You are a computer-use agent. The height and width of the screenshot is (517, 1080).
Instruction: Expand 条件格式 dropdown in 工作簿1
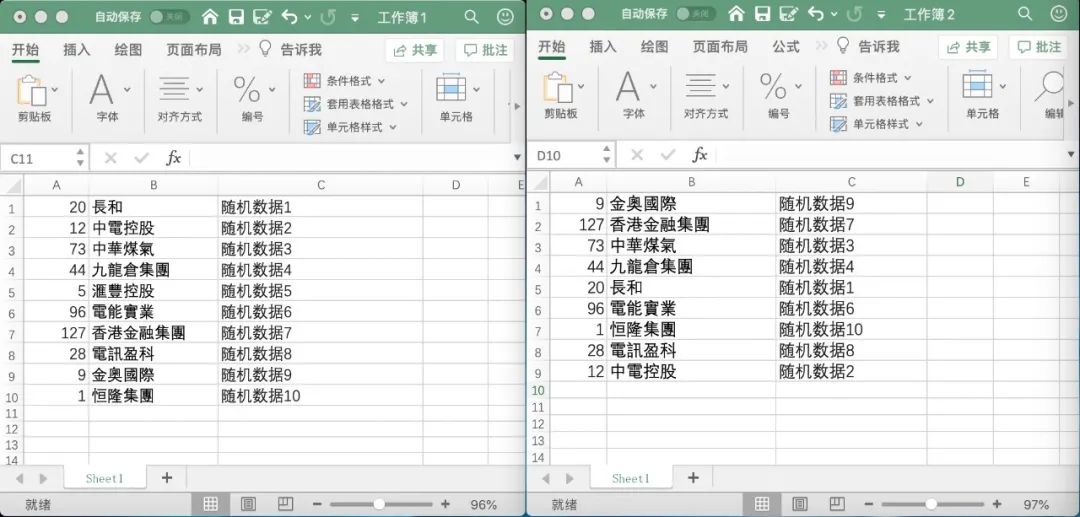tap(382, 81)
